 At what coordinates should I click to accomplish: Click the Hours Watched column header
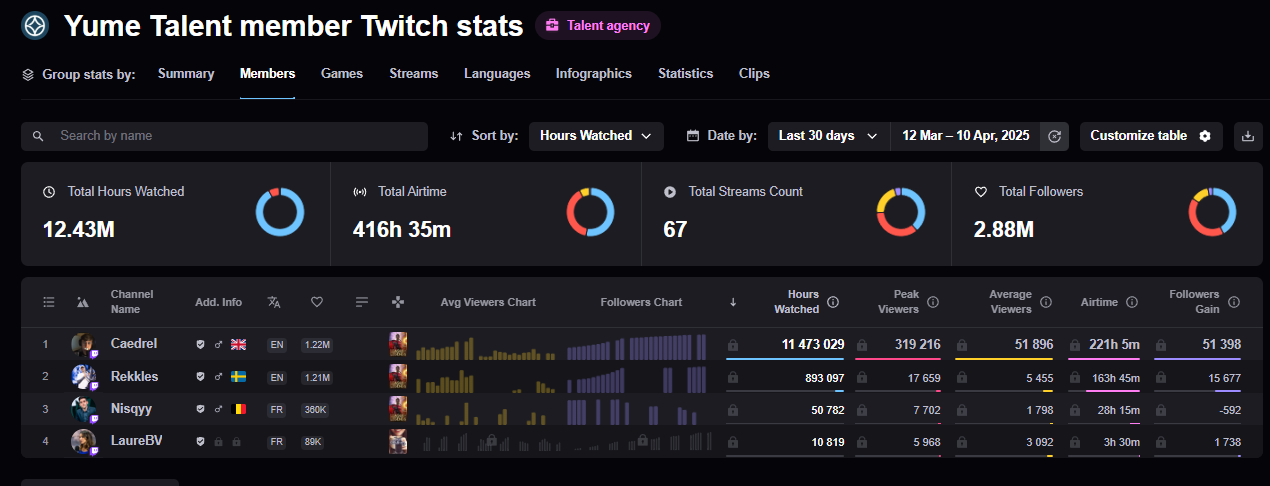[797, 302]
